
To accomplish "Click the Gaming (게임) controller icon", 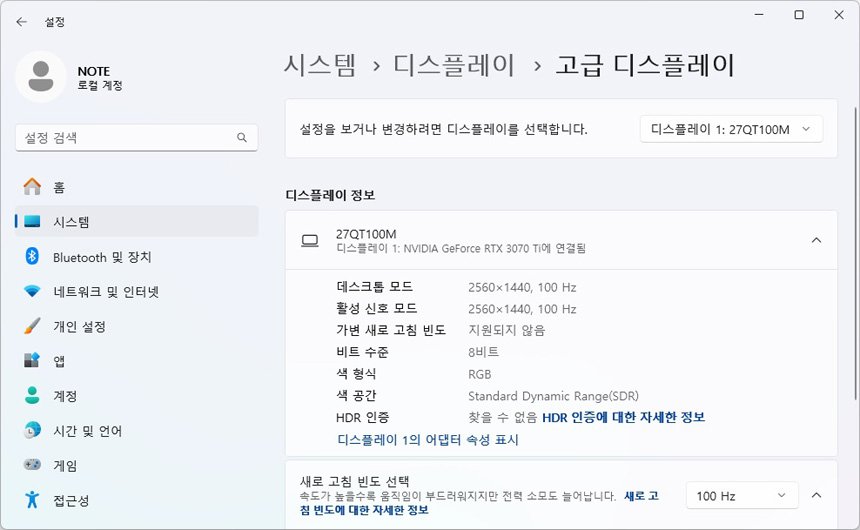I will 32,465.
